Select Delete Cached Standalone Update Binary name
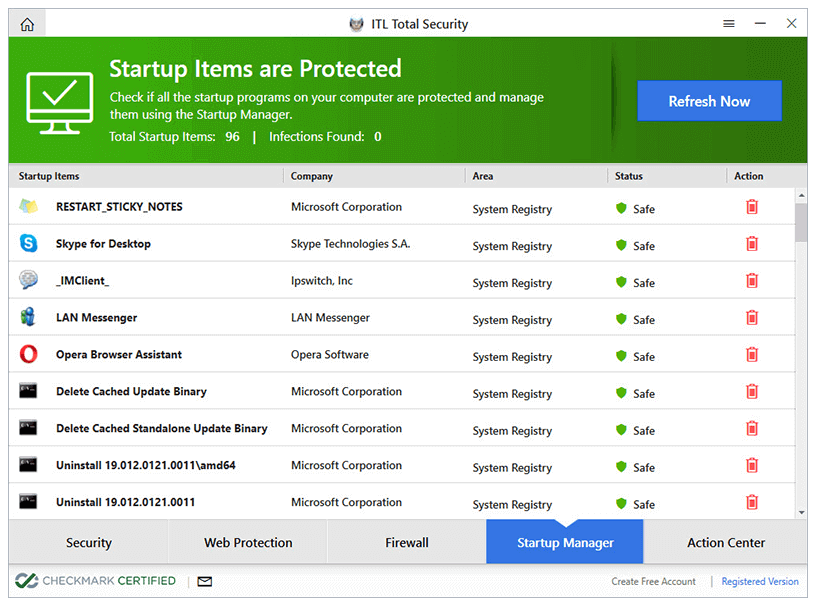This screenshot has width=816, height=606. click(x=161, y=428)
